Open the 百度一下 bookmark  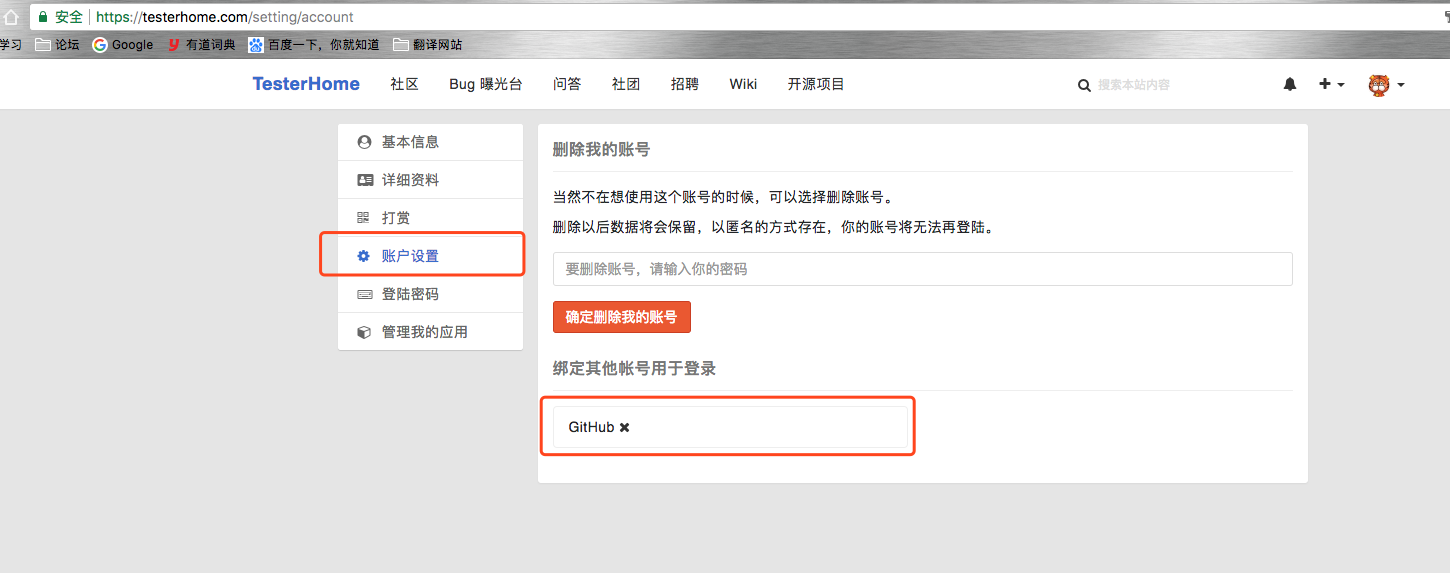pos(314,44)
